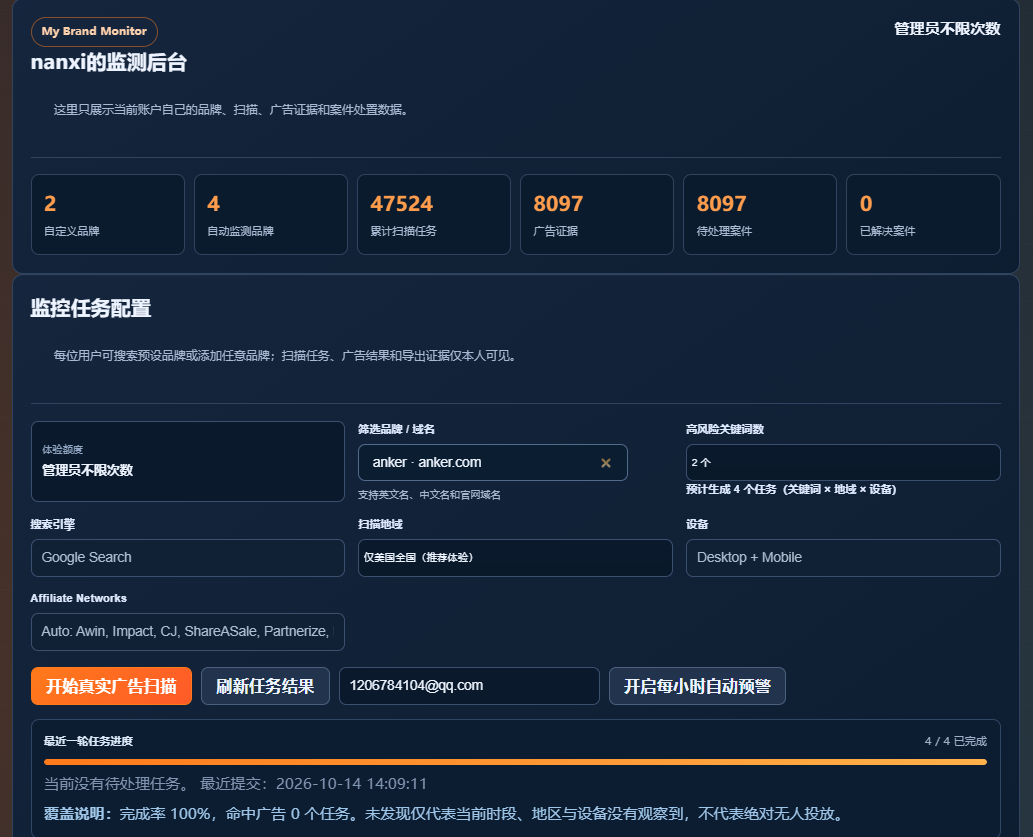
Task: Open the 扫描地域 dropdown showing 仅美国全国
Action: 515,558
